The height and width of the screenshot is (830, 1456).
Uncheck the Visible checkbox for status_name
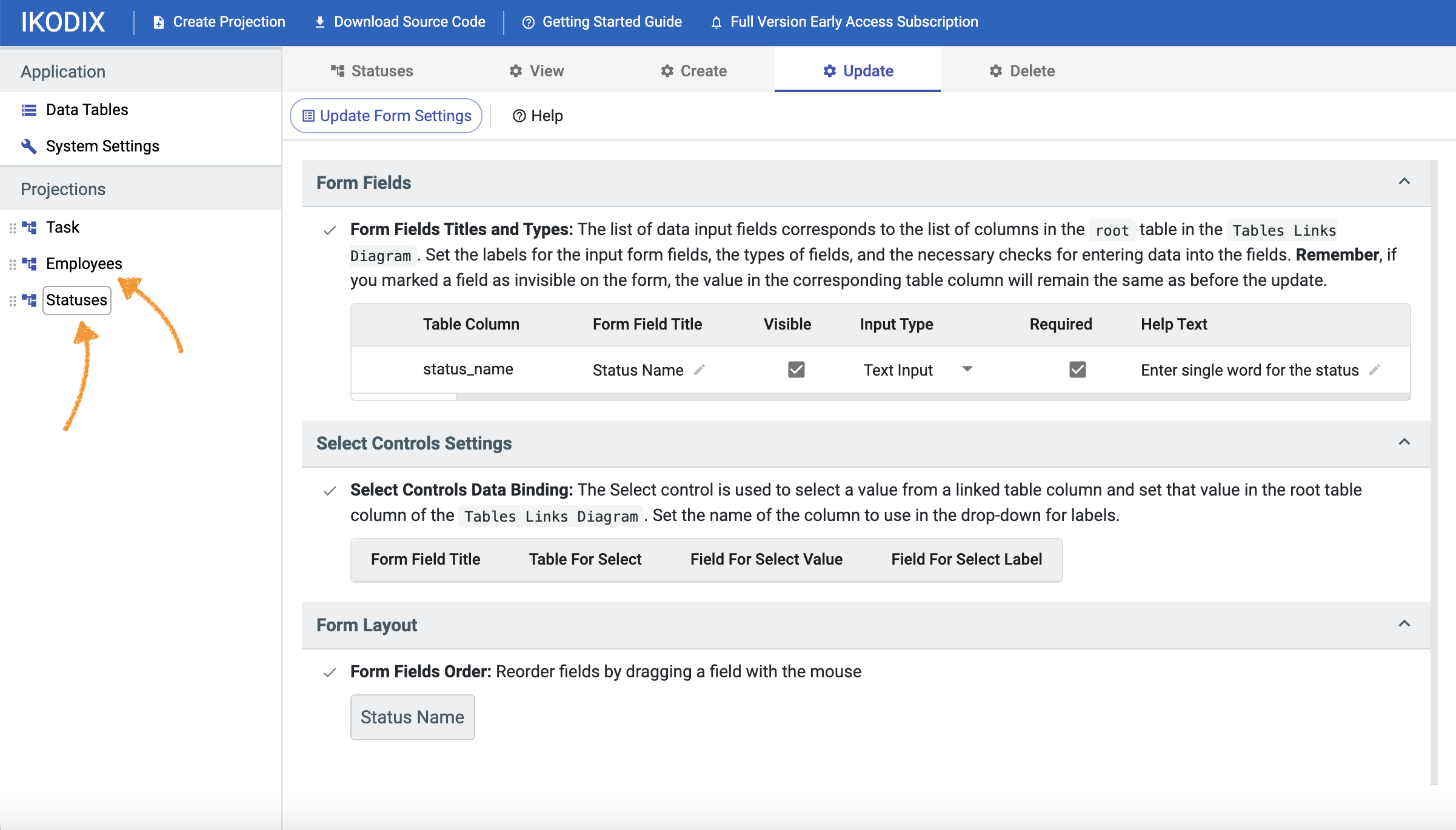796,370
